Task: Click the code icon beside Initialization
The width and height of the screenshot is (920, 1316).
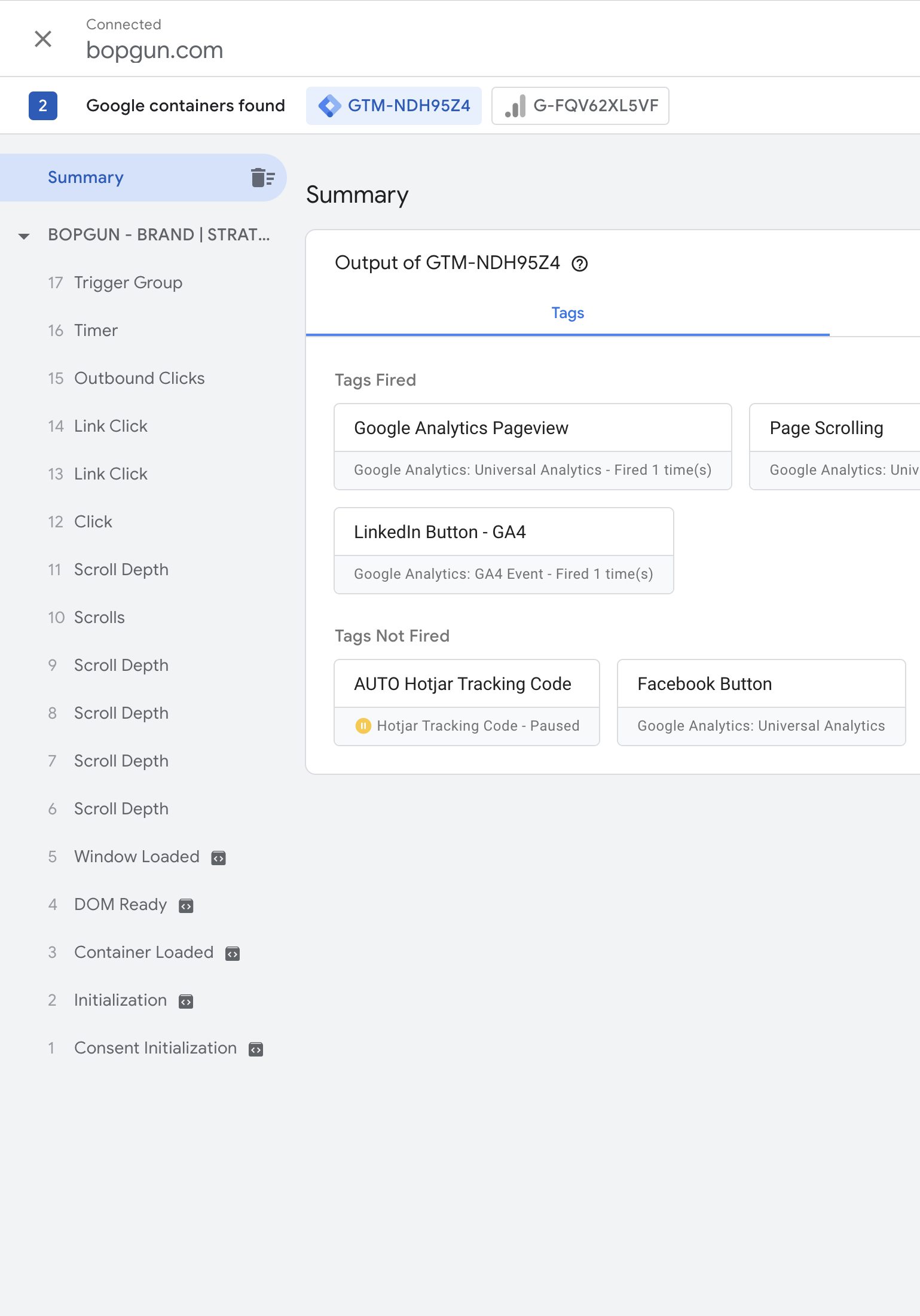Action: [187, 1001]
